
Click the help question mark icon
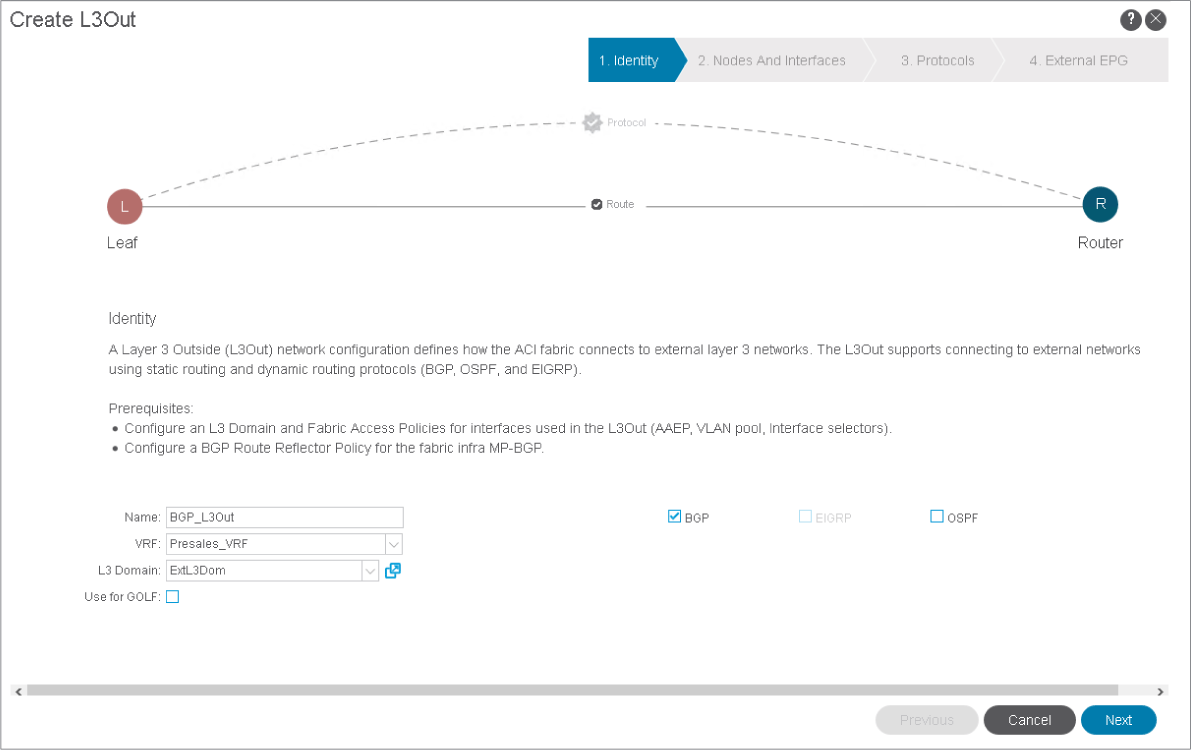(x=1131, y=20)
